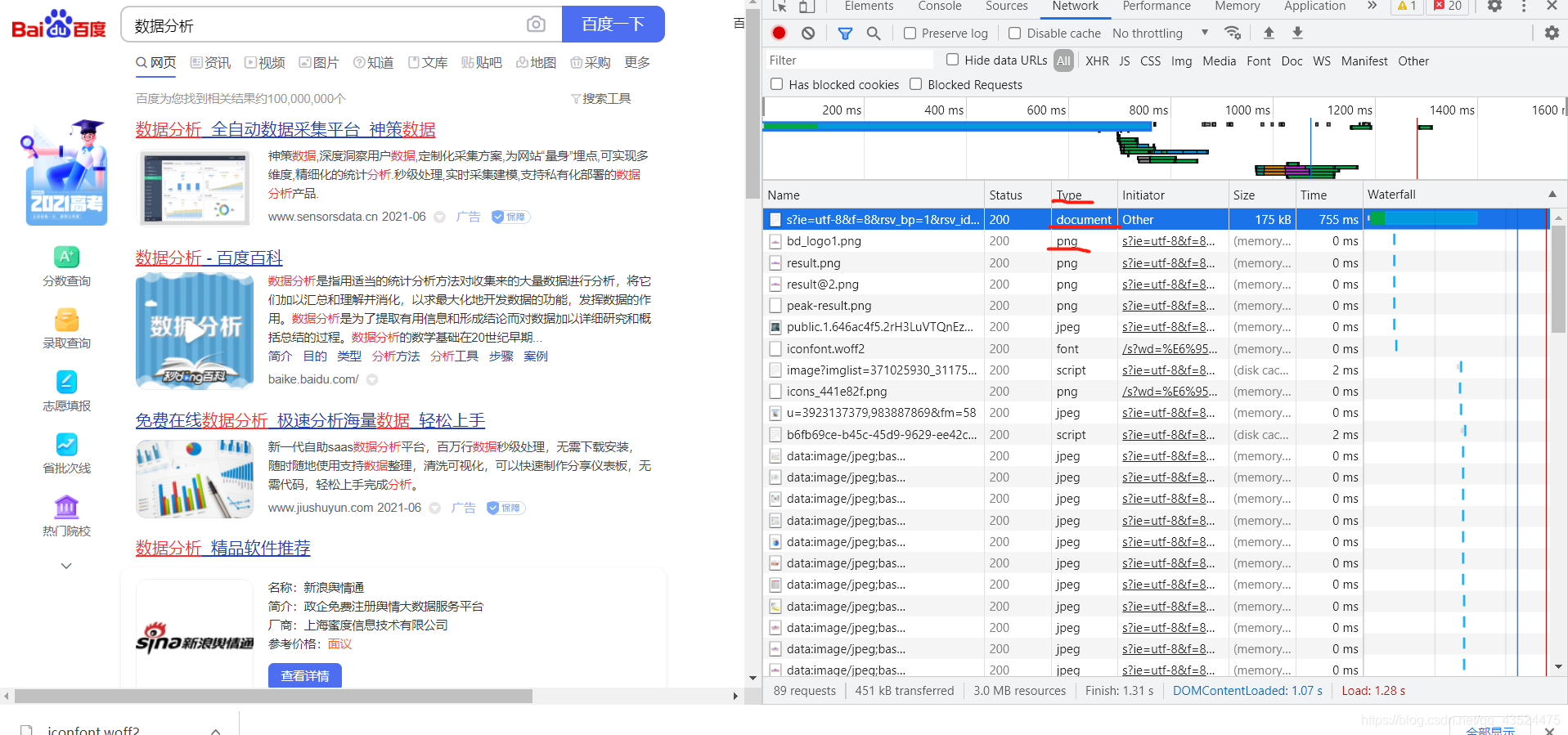Open the 录取查询 sidebar icon
The width and height of the screenshot is (1568, 735).
tap(66, 319)
